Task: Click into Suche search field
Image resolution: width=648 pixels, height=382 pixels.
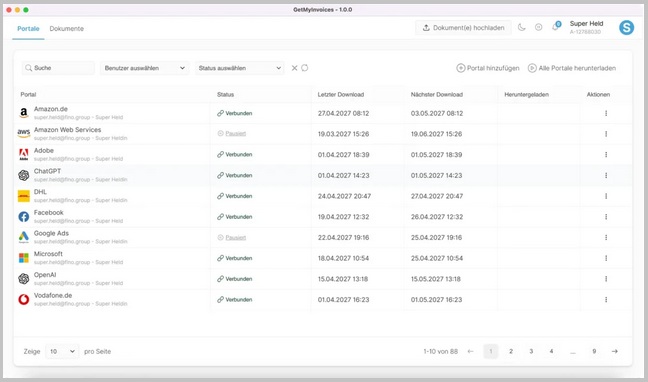Action: click(x=58, y=68)
